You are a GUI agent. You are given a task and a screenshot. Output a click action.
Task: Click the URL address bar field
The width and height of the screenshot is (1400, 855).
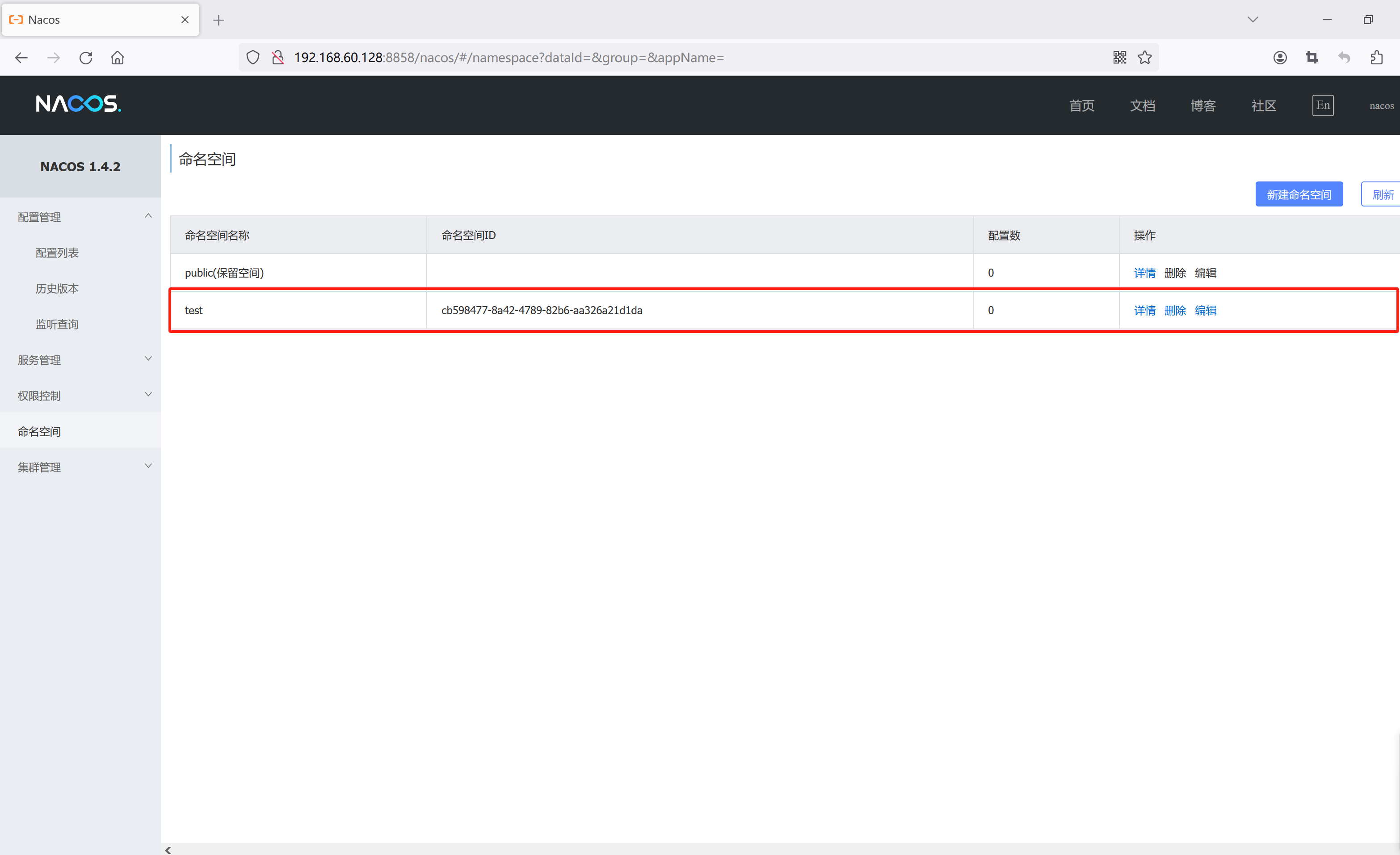coord(699,57)
